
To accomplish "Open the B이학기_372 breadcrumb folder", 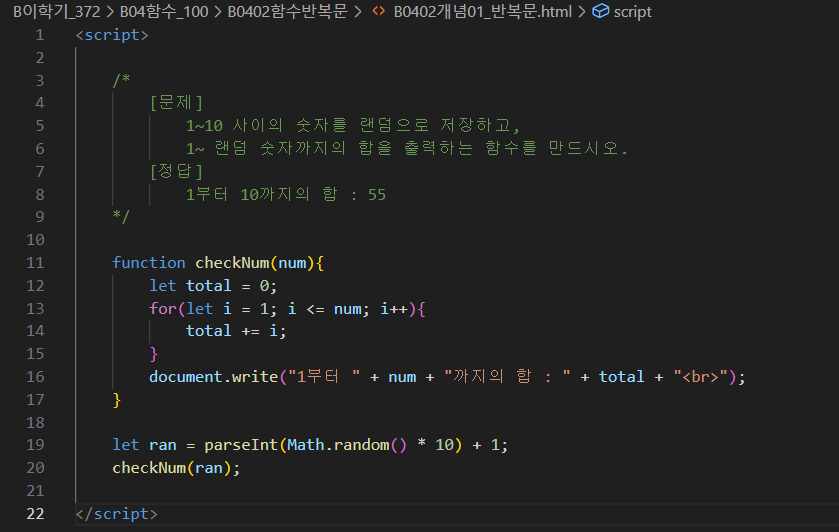I will click(56, 11).
